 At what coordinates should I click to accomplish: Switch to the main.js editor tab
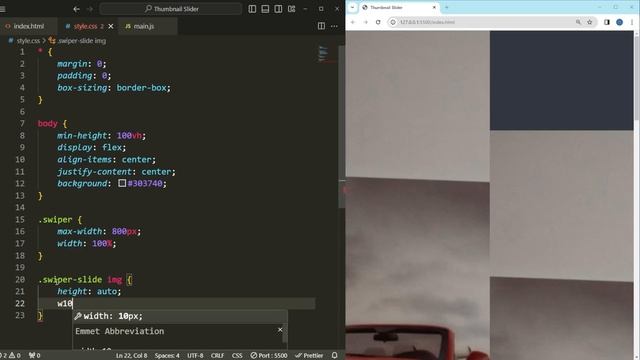[144, 26]
